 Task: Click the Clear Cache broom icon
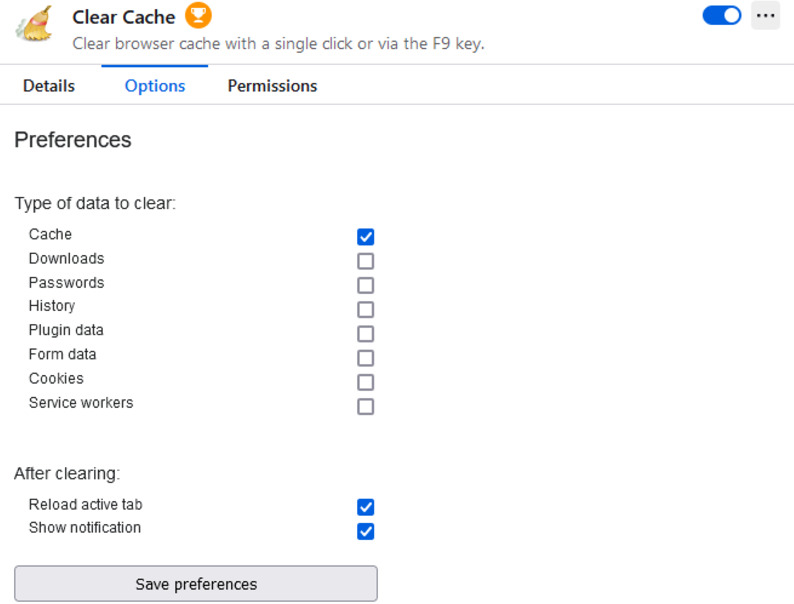34,24
